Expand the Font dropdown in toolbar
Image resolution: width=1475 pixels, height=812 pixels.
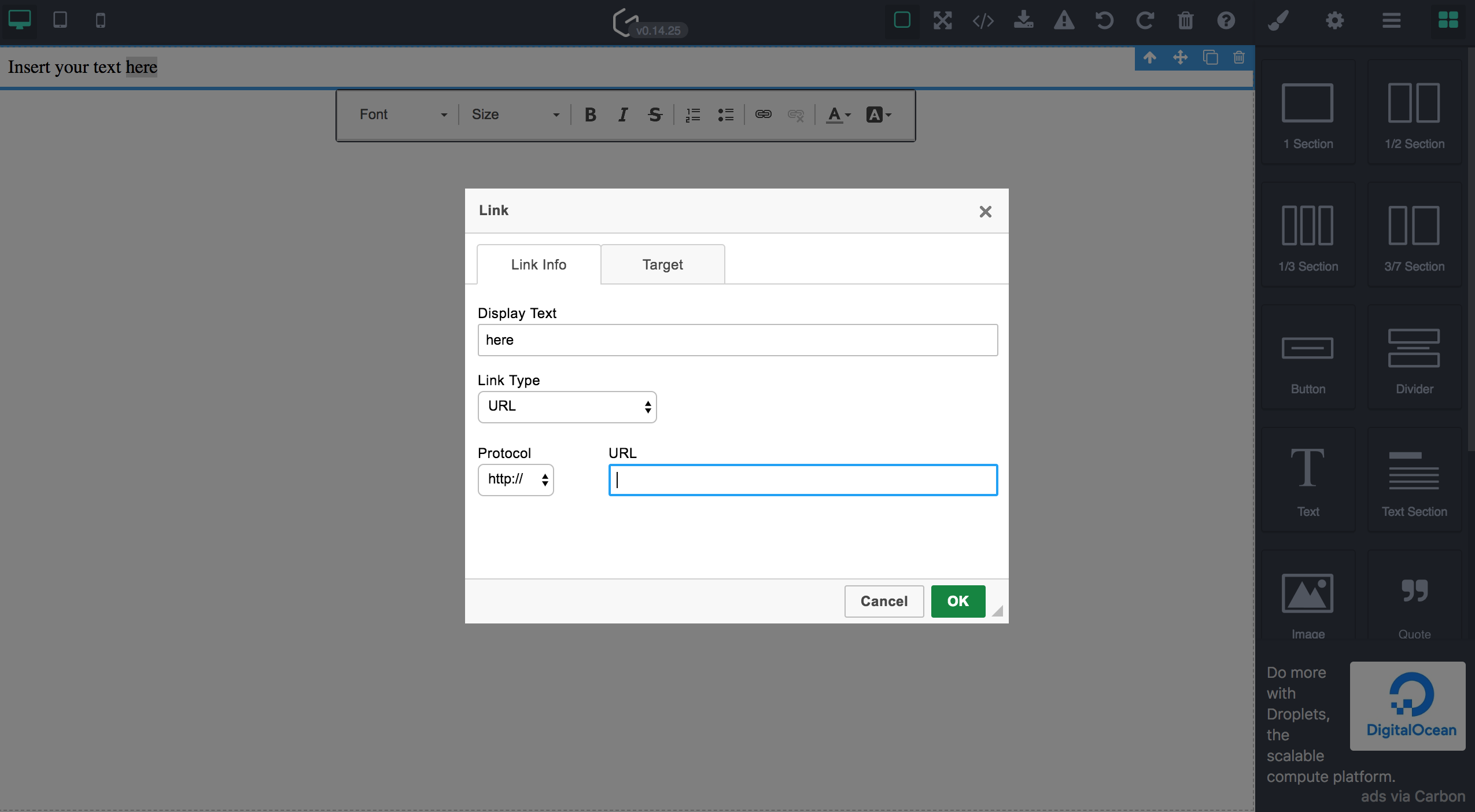point(403,115)
